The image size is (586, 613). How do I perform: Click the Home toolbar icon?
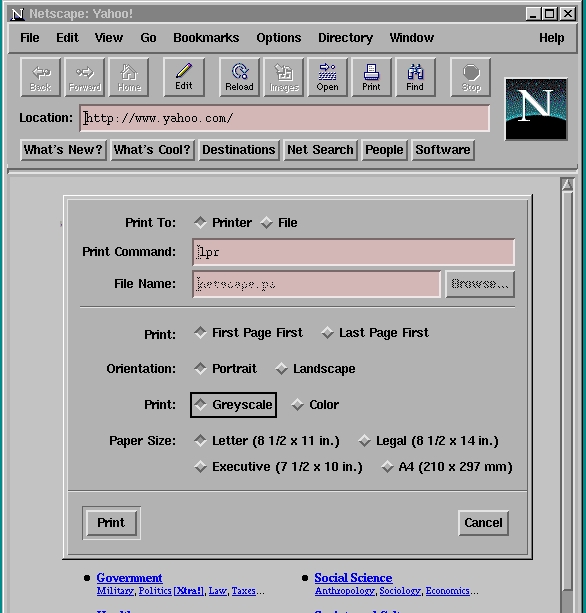tap(129, 77)
